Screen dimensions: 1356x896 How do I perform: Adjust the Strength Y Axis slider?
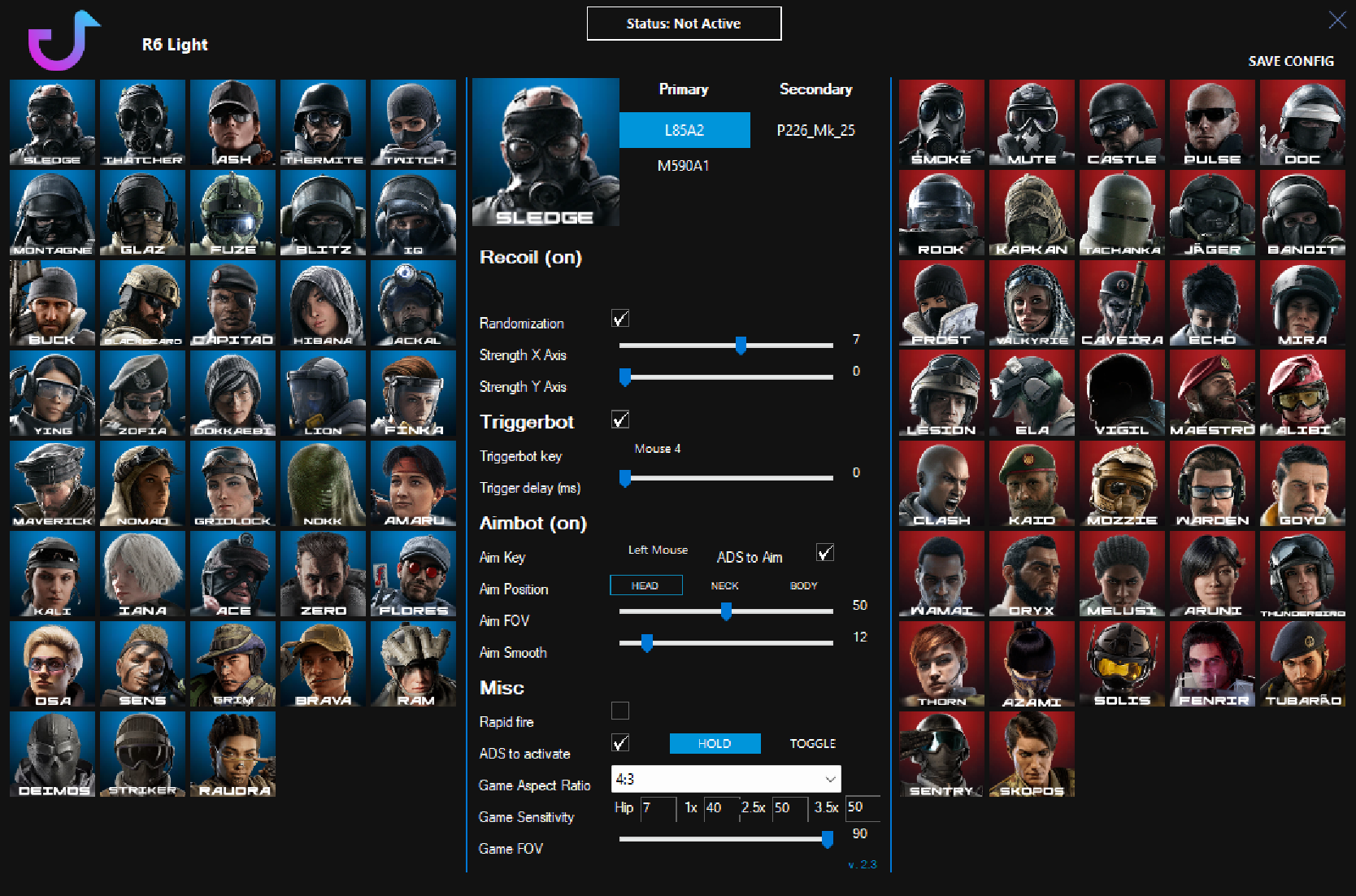726,377
